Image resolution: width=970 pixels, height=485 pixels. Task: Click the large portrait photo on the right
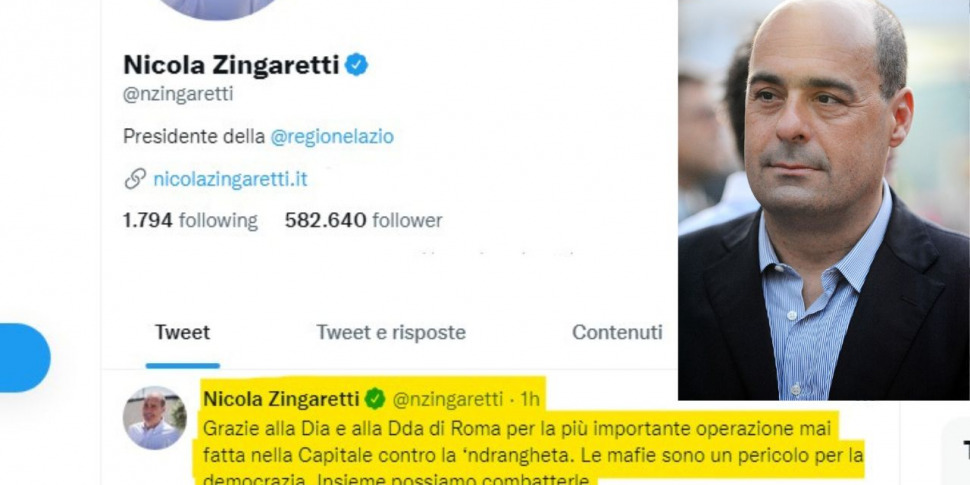(824, 200)
